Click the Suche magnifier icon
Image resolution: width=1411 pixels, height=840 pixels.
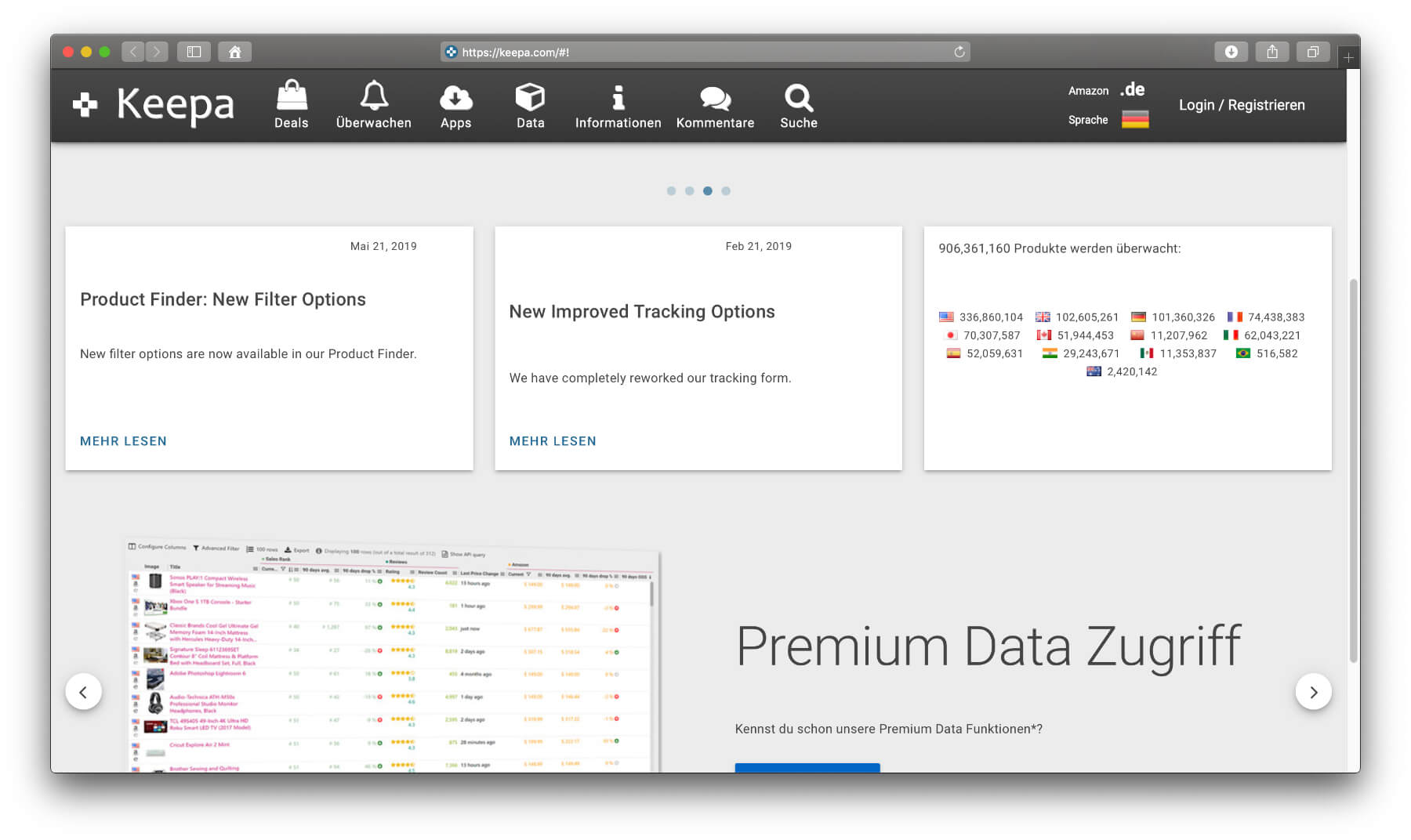(798, 98)
